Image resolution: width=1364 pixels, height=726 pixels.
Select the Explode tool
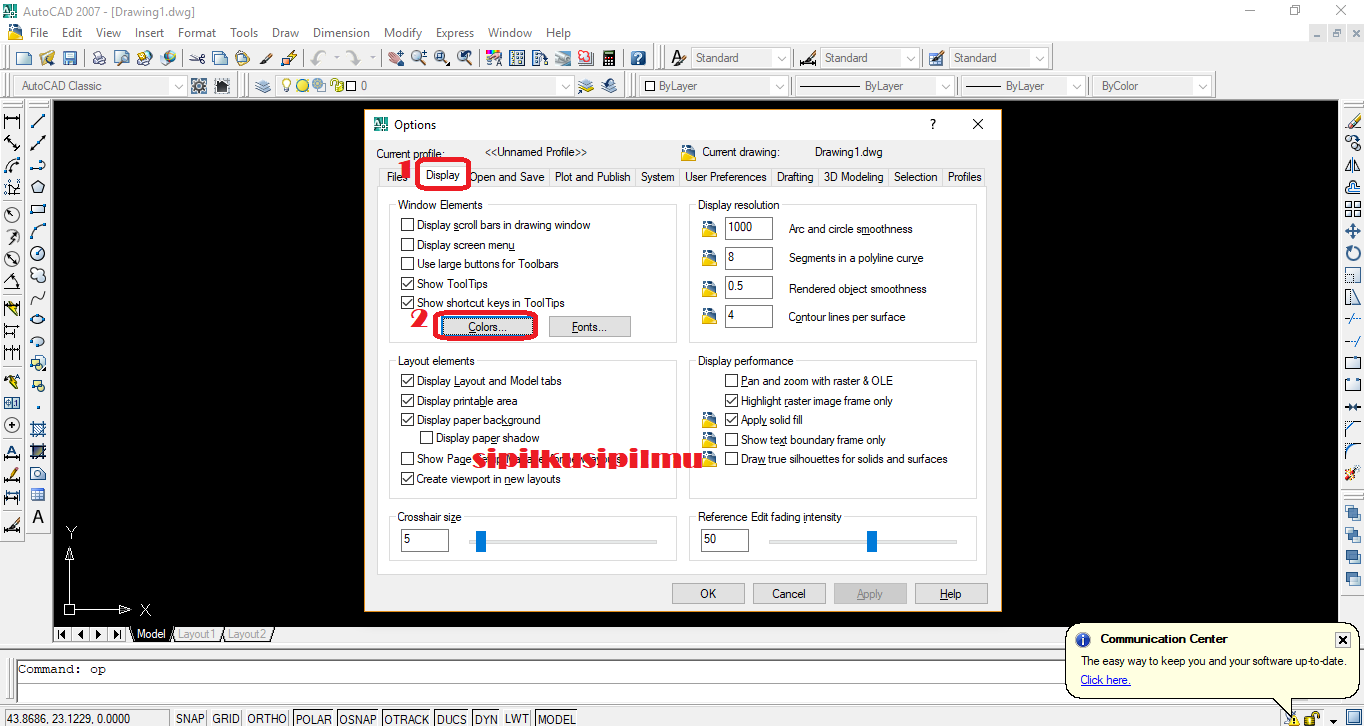click(x=1353, y=473)
